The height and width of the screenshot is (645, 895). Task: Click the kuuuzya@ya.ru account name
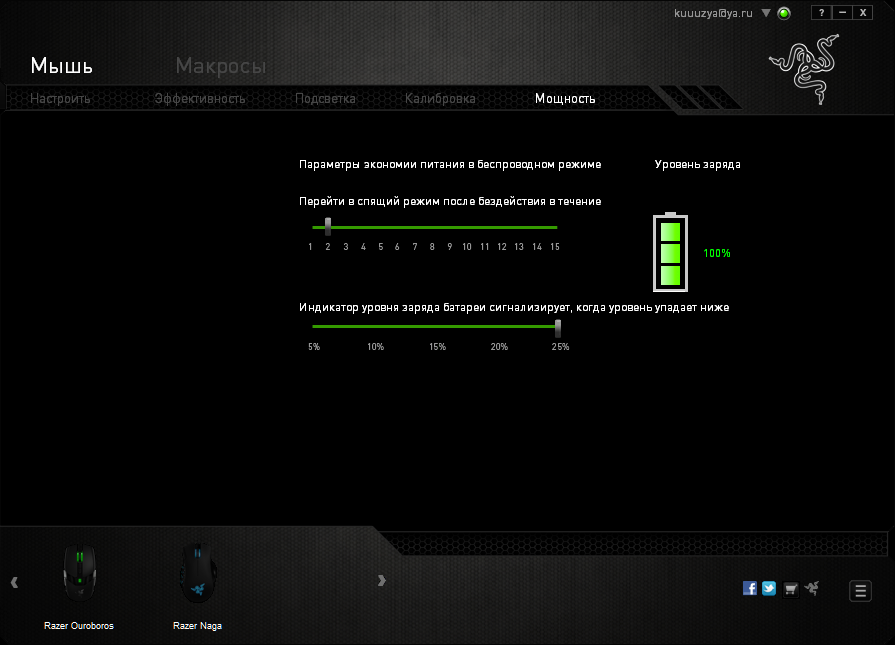pos(713,13)
